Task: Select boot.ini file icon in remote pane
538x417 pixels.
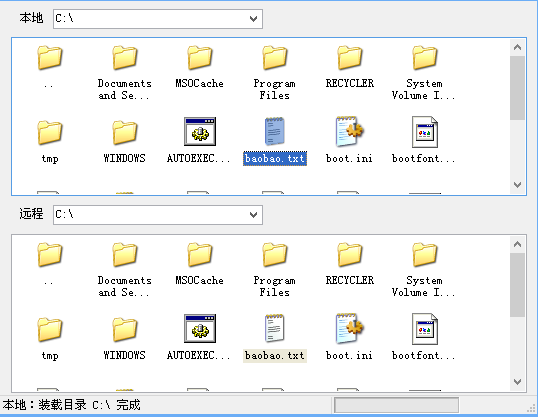Action: (350, 328)
